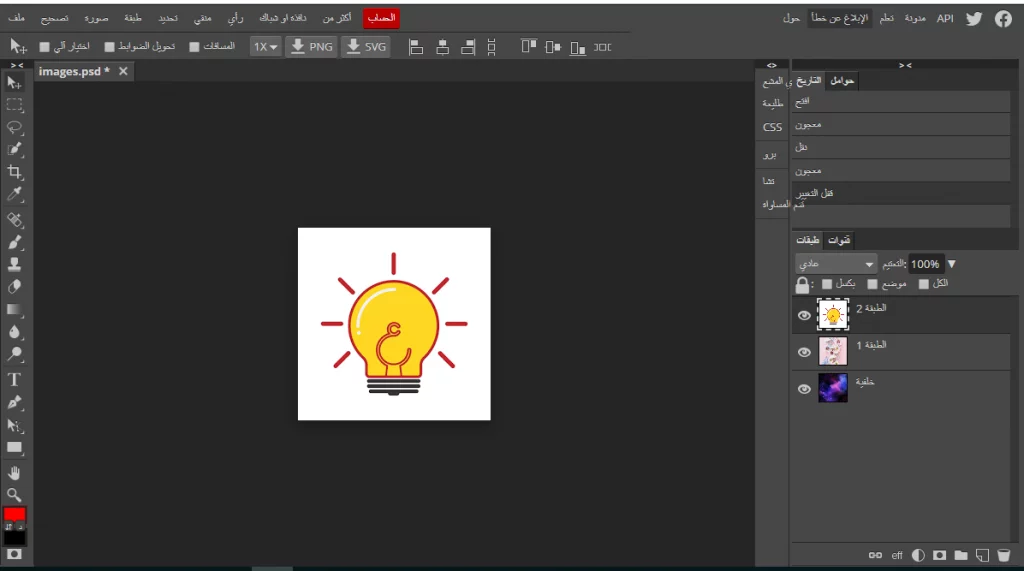Select the Hand tool
Screen dimensions: 1024x571
(15, 472)
